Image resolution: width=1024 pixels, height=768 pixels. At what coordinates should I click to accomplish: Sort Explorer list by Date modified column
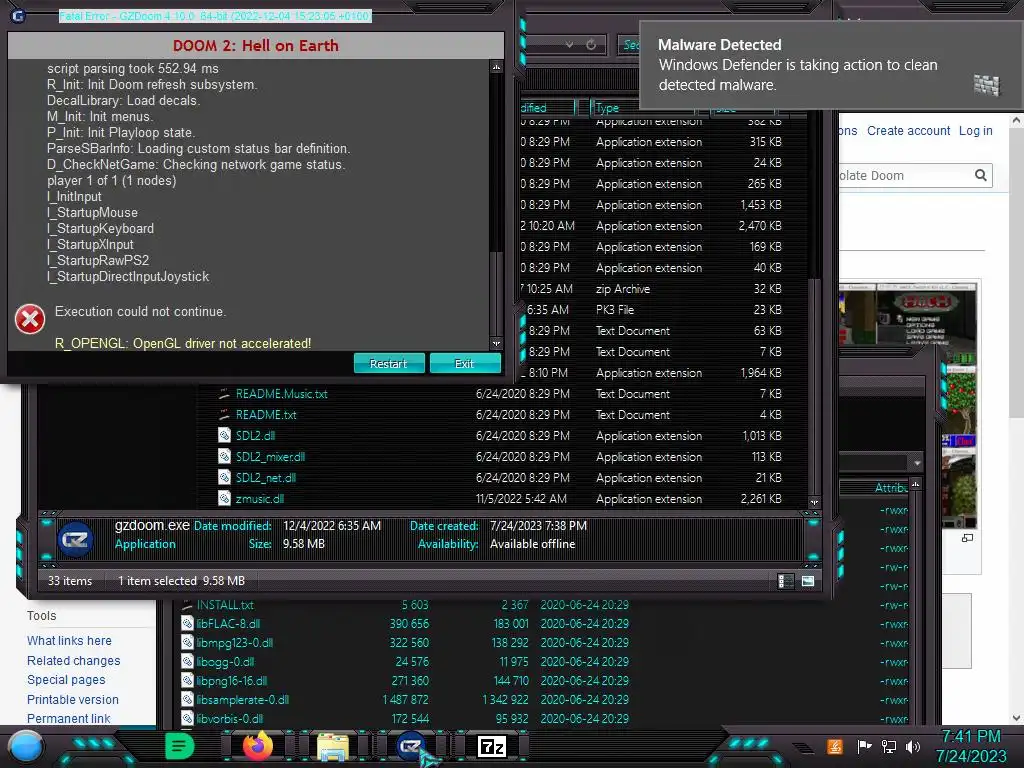coord(547,108)
